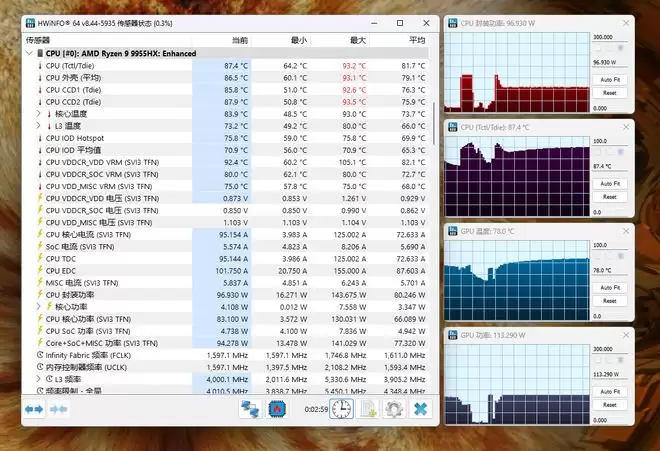660x451 pixels.
Task: Click lightning icon beside SoC 电流 (SVI3 TFN)
Action: click(x=40, y=246)
